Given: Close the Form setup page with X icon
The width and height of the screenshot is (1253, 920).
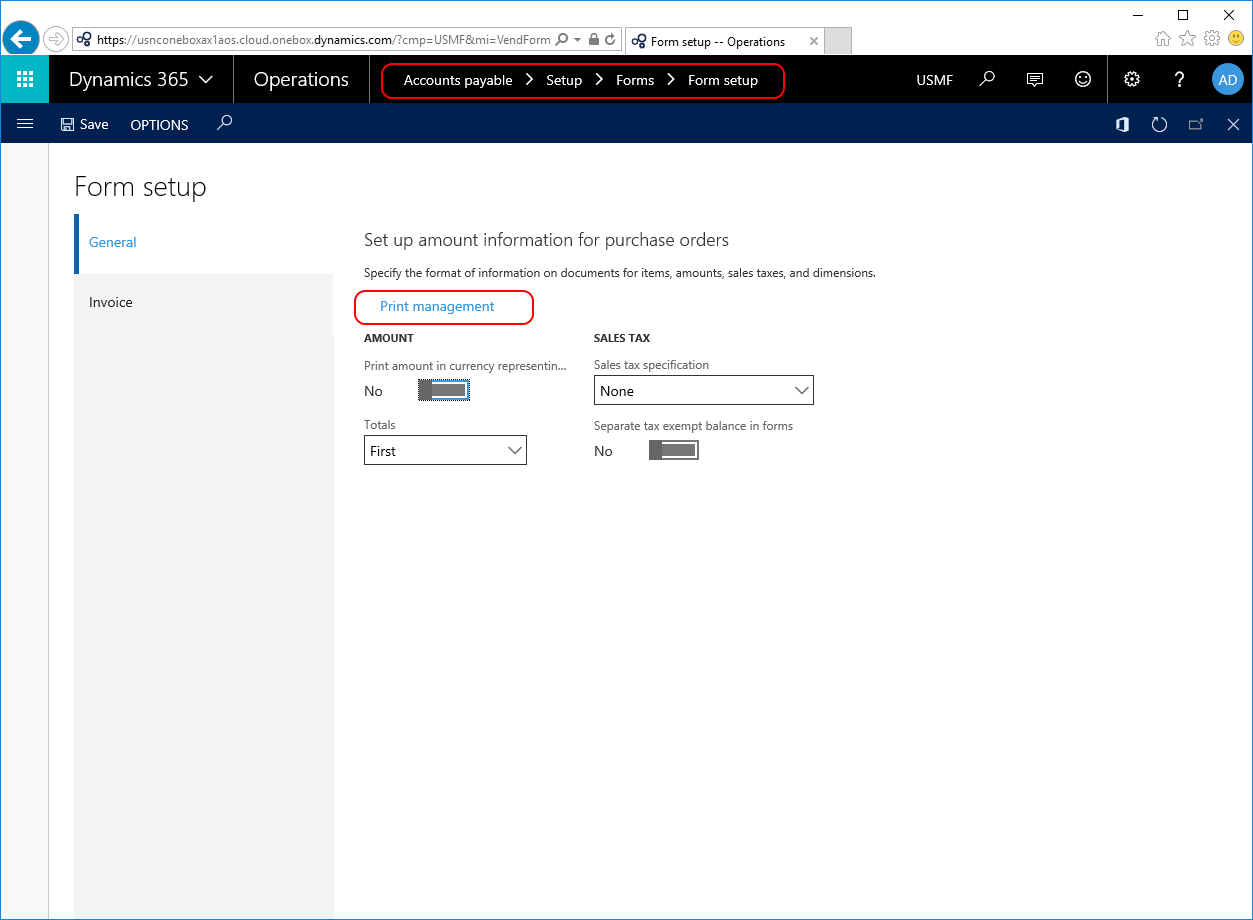Looking at the screenshot, I should [1233, 124].
